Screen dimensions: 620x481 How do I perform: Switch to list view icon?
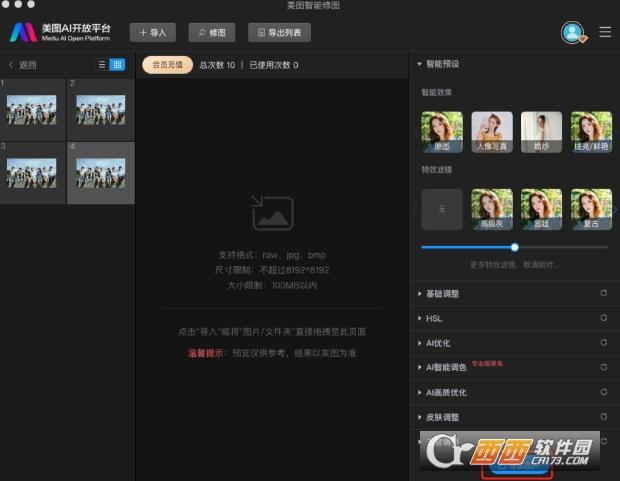[102, 65]
